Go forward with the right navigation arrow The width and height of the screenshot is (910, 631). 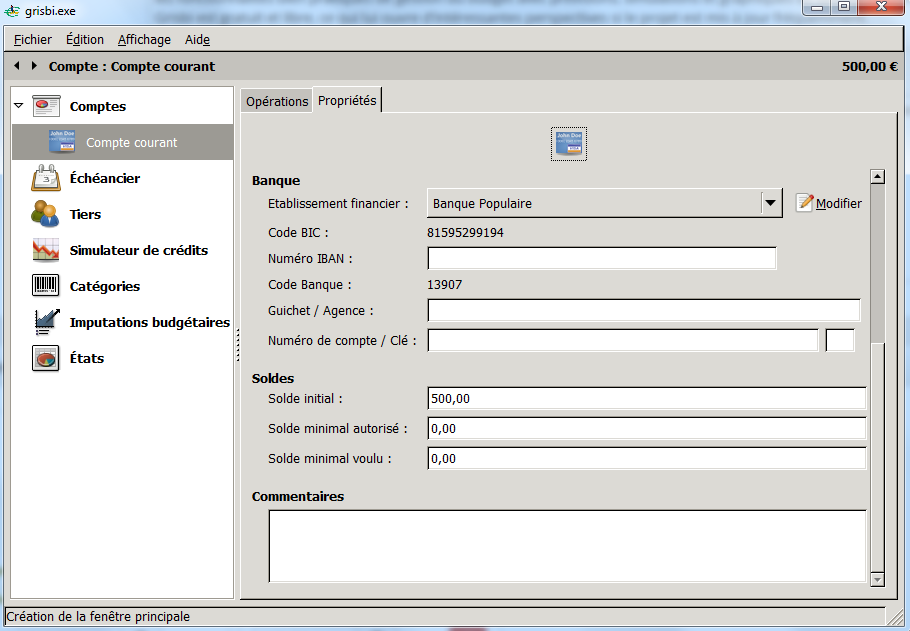click(x=34, y=66)
